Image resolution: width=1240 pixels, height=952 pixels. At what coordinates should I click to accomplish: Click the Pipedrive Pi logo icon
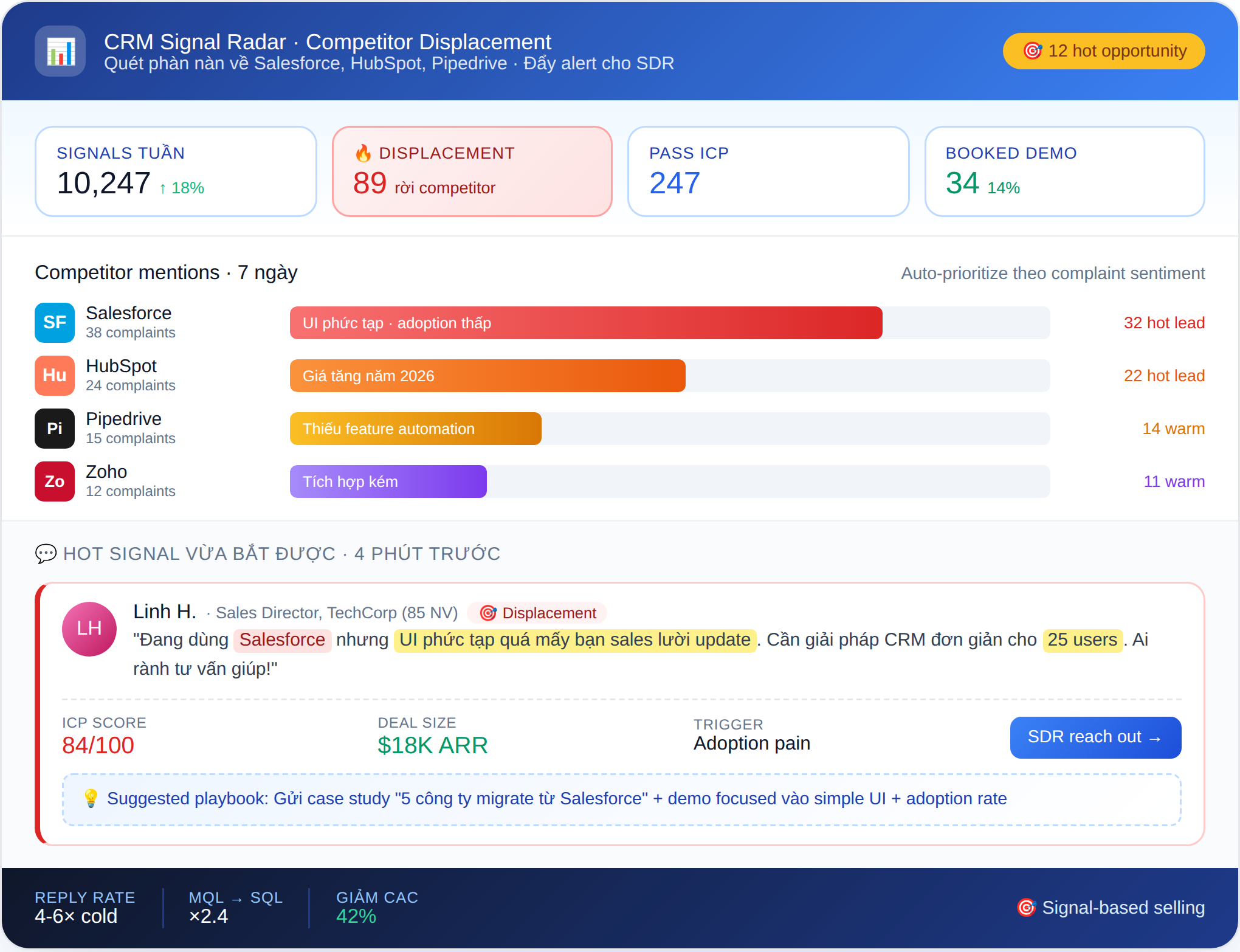[x=55, y=429]
